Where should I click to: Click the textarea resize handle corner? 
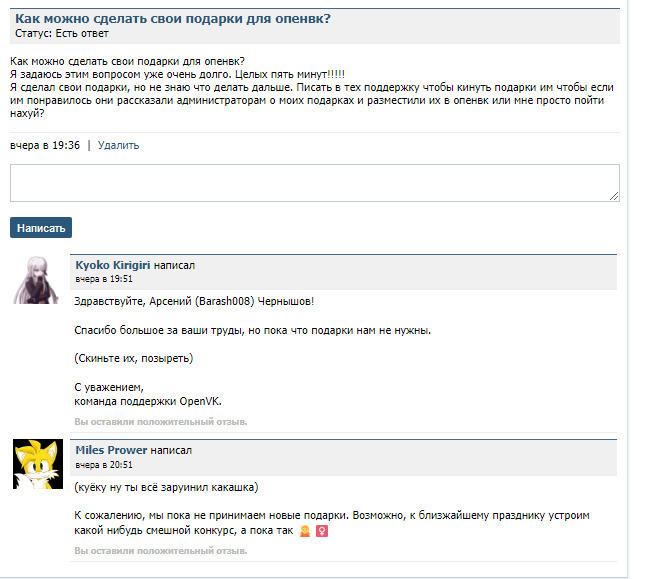(x=613, y=196)
